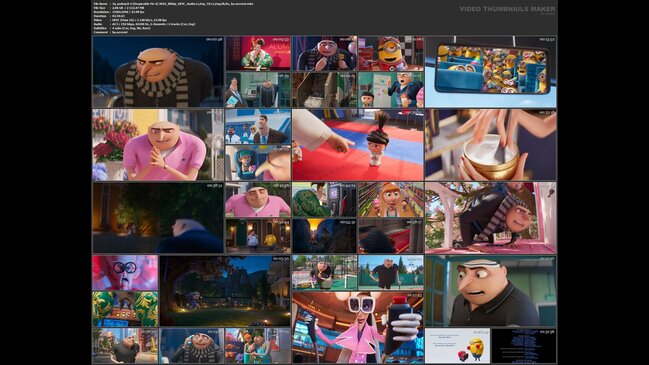Open thumbnail of Lucy and Gru holding baby

[258, 346]
